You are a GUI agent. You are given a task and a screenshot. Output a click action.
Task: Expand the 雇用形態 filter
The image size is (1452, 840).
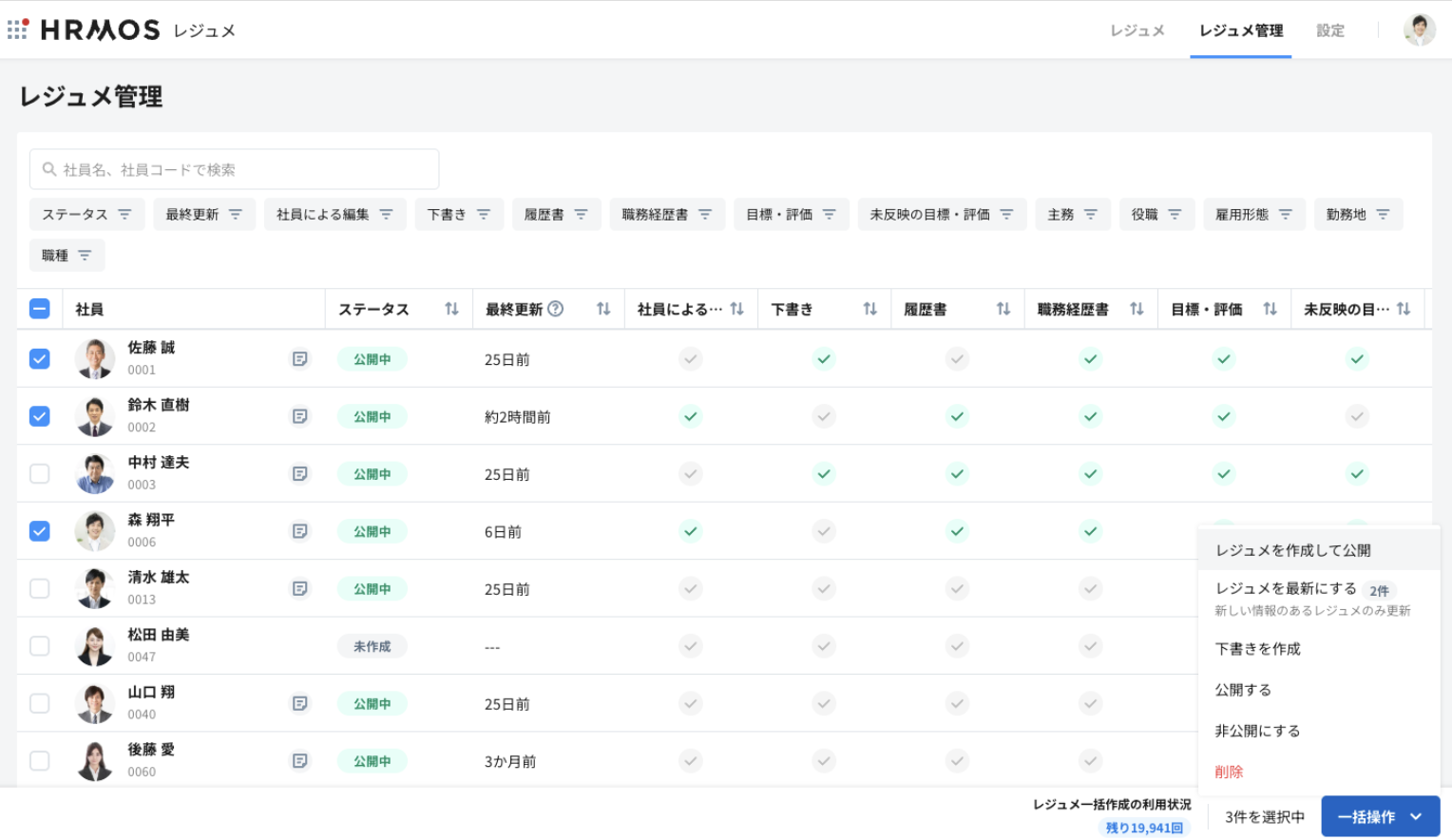click(x=1253, y=215)
